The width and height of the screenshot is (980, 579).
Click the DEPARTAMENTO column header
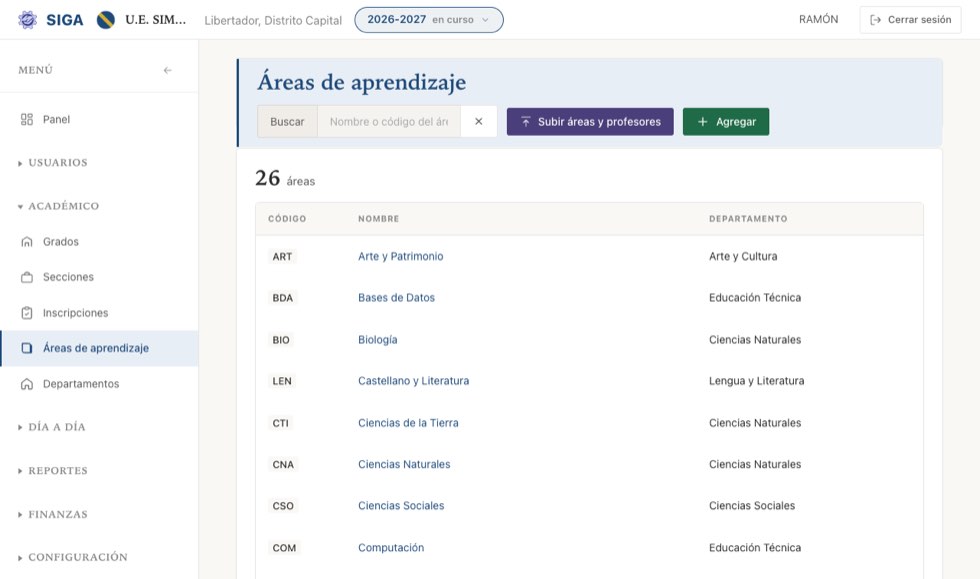point(748,219)
